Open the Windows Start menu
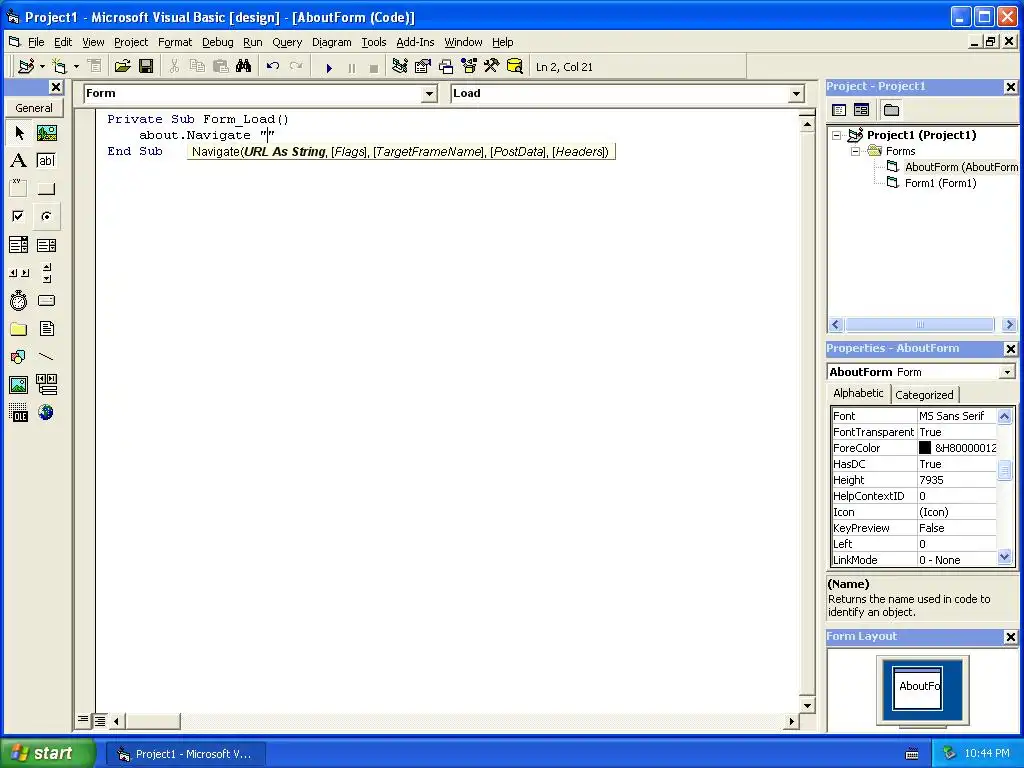 (x=47, y=754)
